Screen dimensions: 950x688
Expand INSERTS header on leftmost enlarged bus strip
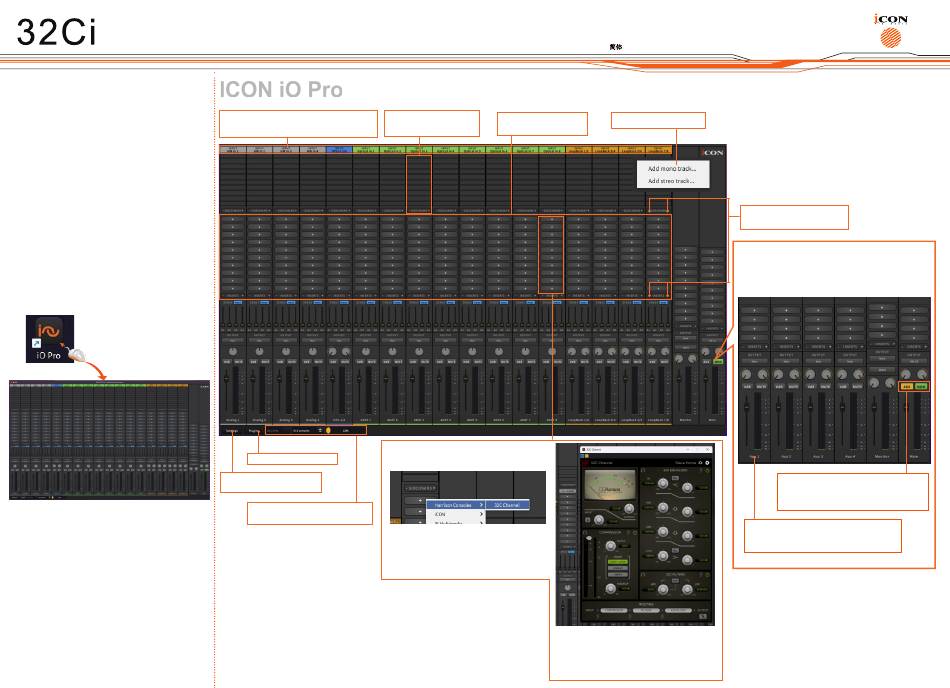pyautogui.click(x=754, y=346)
